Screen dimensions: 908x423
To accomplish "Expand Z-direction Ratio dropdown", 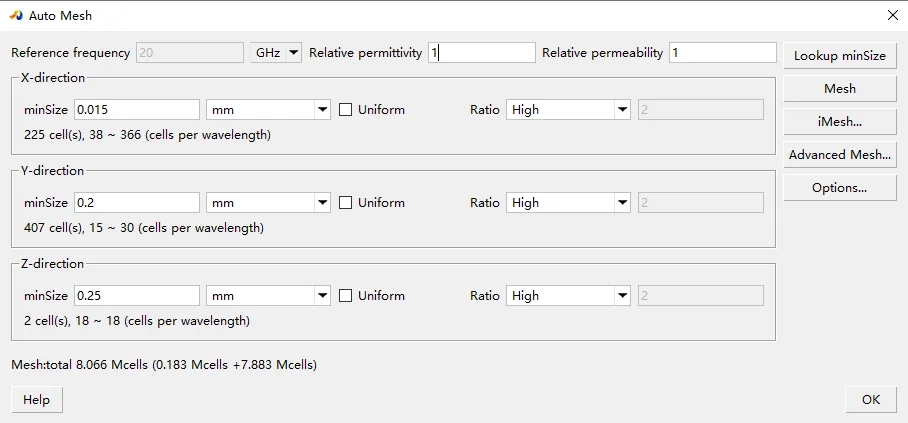I will click(622, 296).
